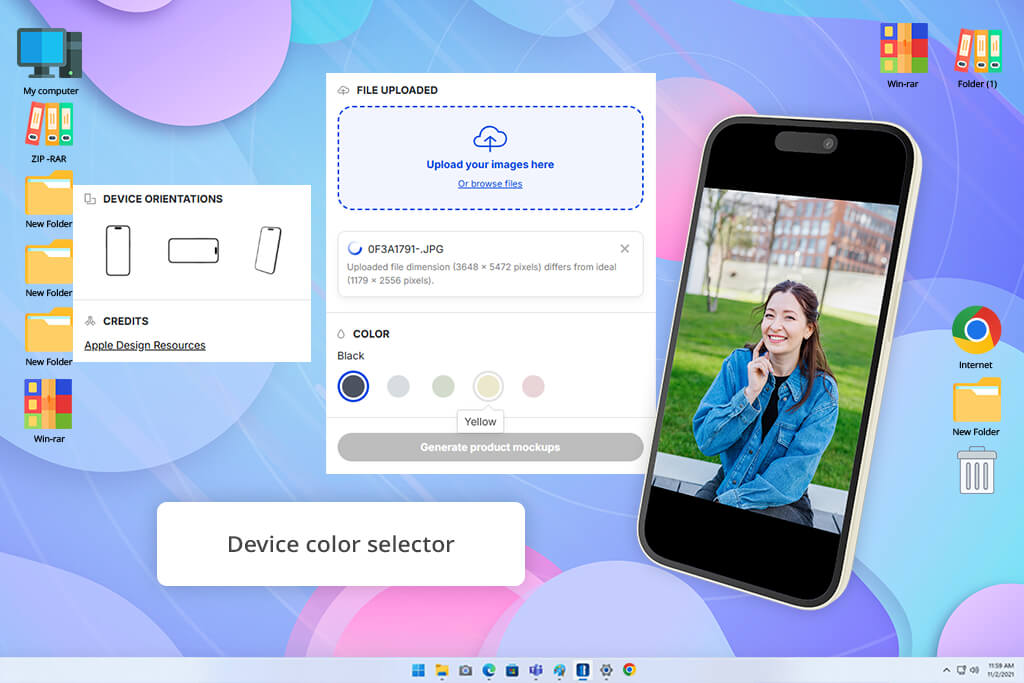Open the taskbar clock and date

tap(1001, 670)
